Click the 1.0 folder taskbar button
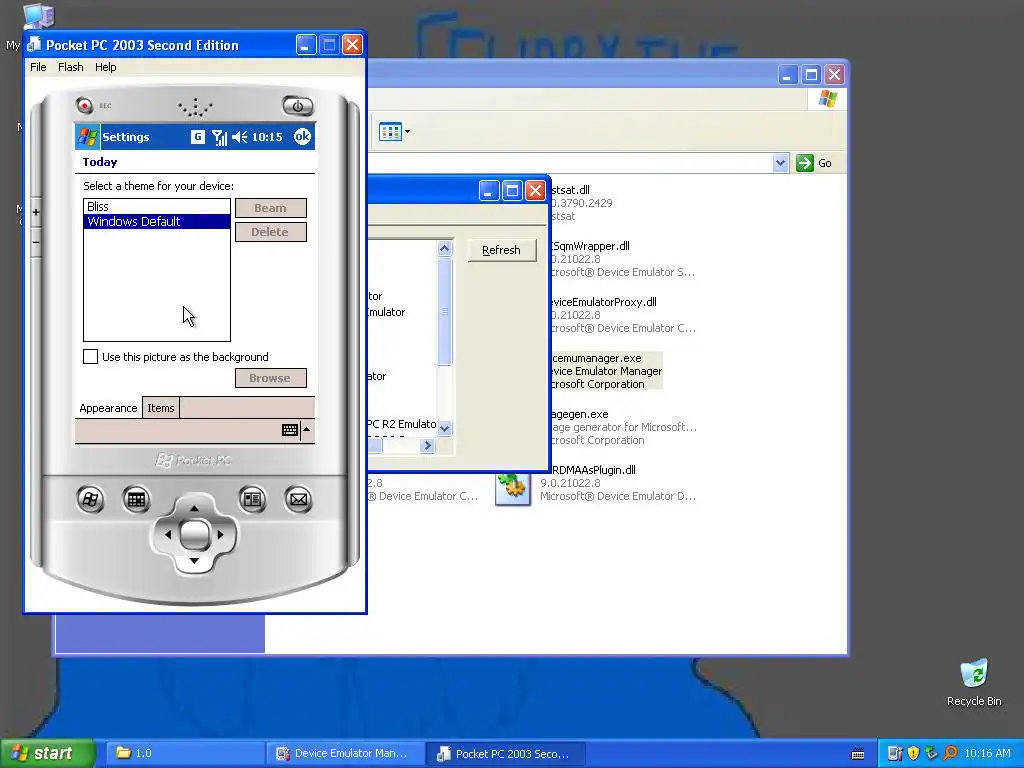Image resolution: width=1024 pixels, height=768 pixels. [184, 753]
